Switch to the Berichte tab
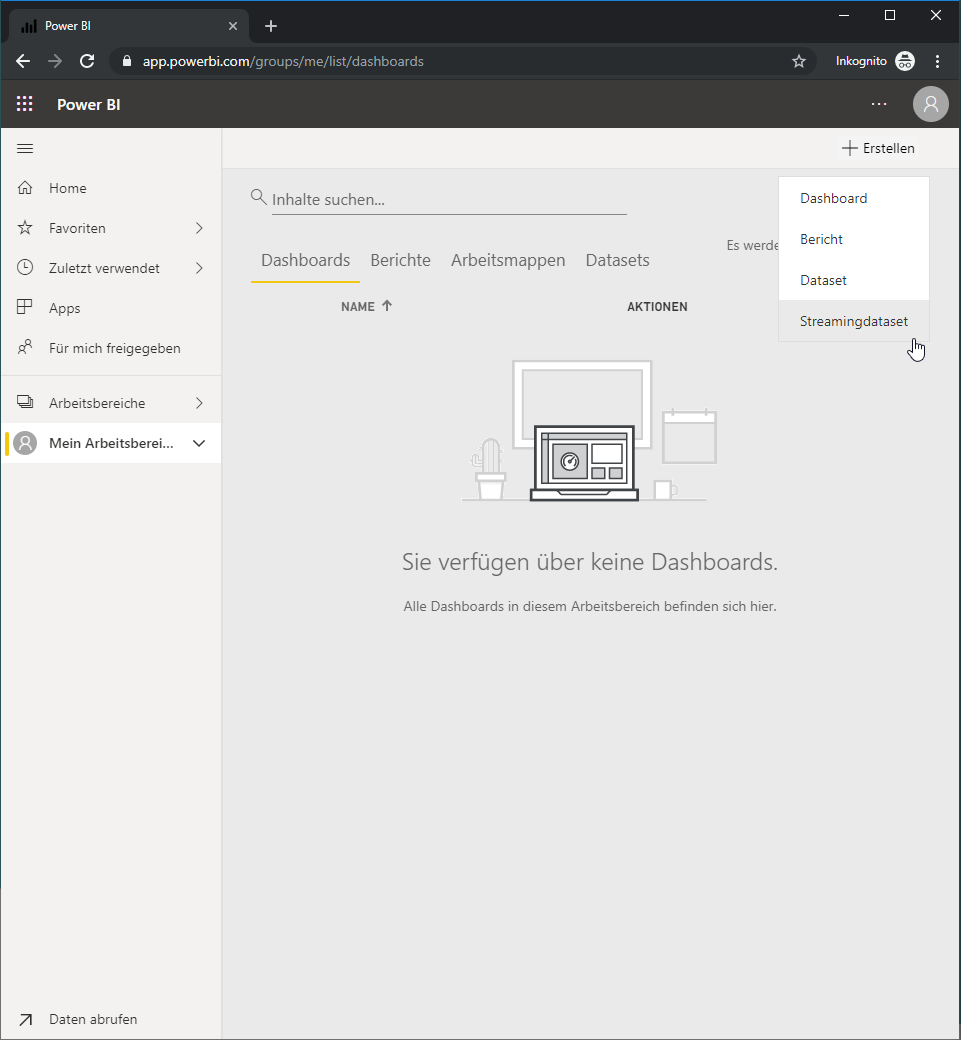961x1040 pixels. [401, 260]
